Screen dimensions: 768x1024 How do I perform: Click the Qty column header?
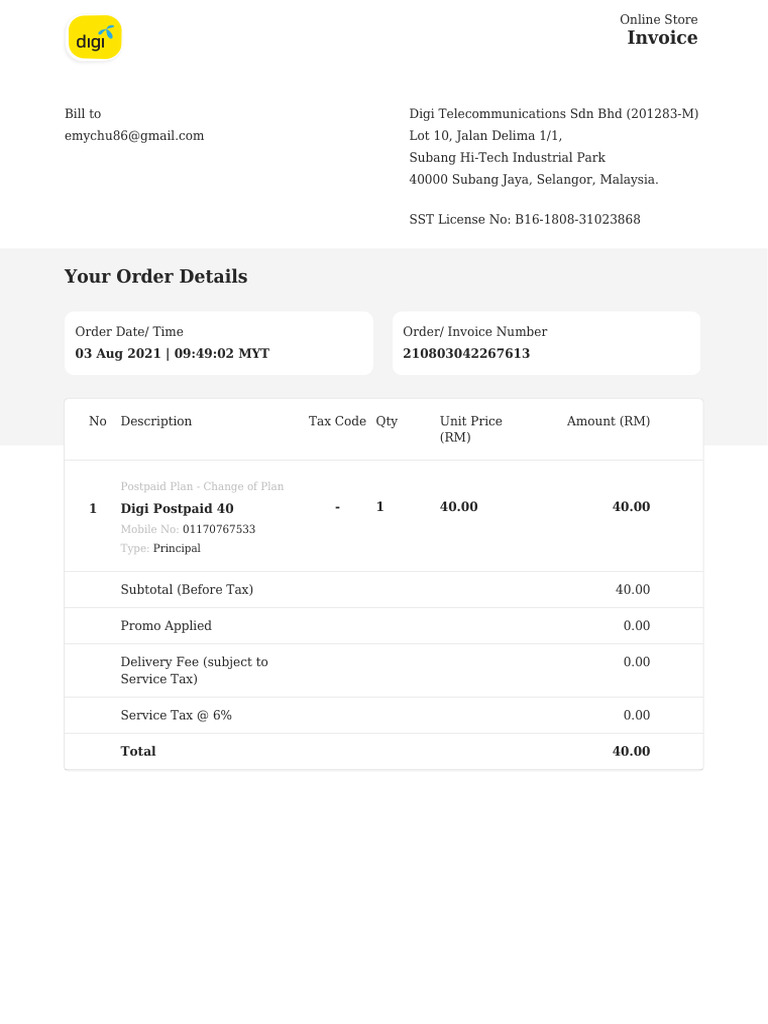pos(386,422)
